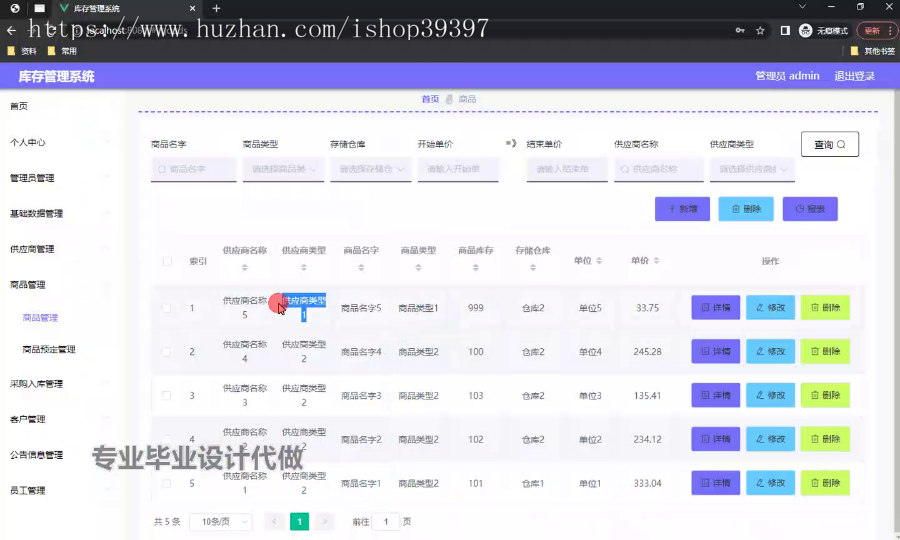Viewport: 900px width, 540px height.
Task: Open 详情 for 商品名字5 row
Action: (x=715, y=308)
